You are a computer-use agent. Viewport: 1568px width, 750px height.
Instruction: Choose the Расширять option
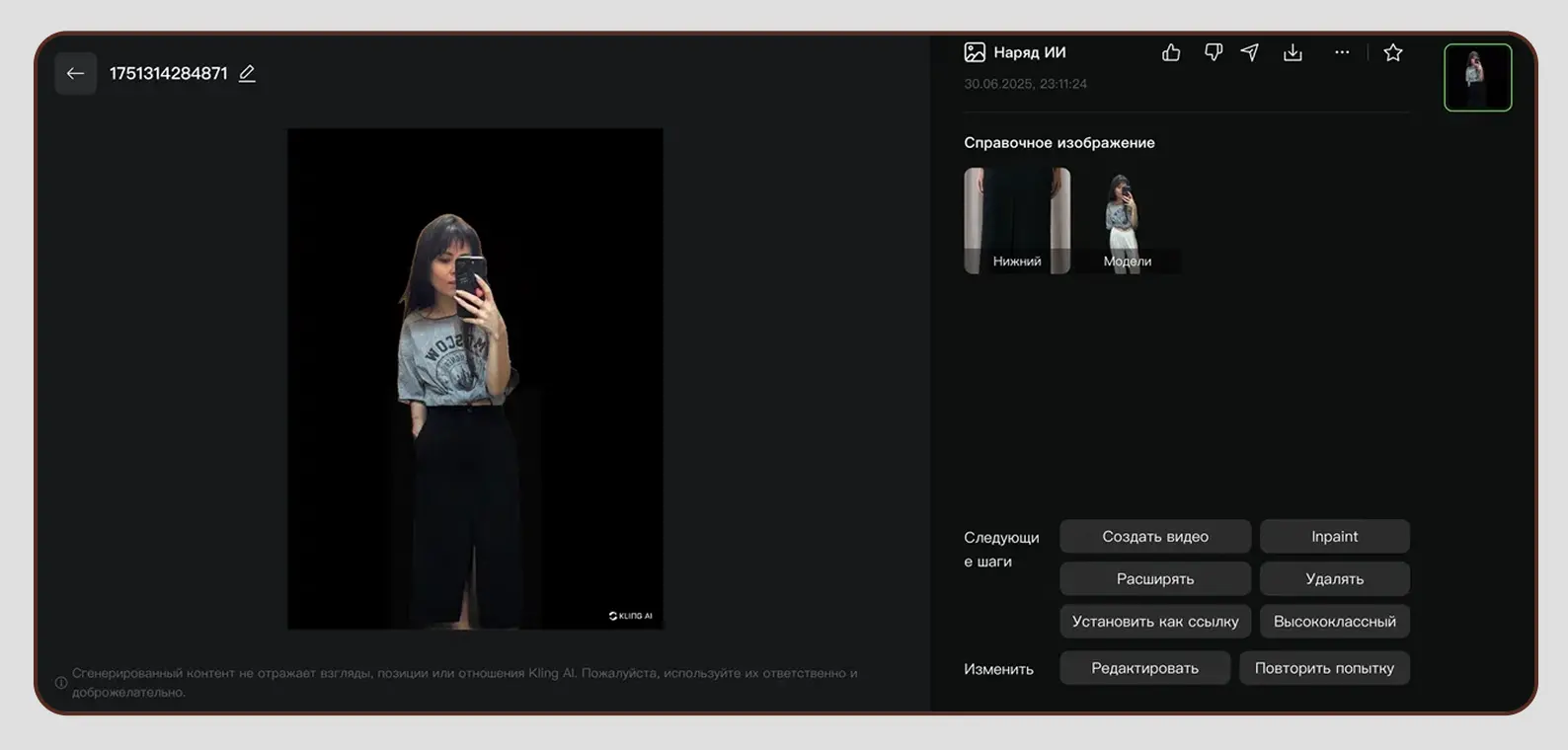pyautogui.click(x=1154, y=579)
